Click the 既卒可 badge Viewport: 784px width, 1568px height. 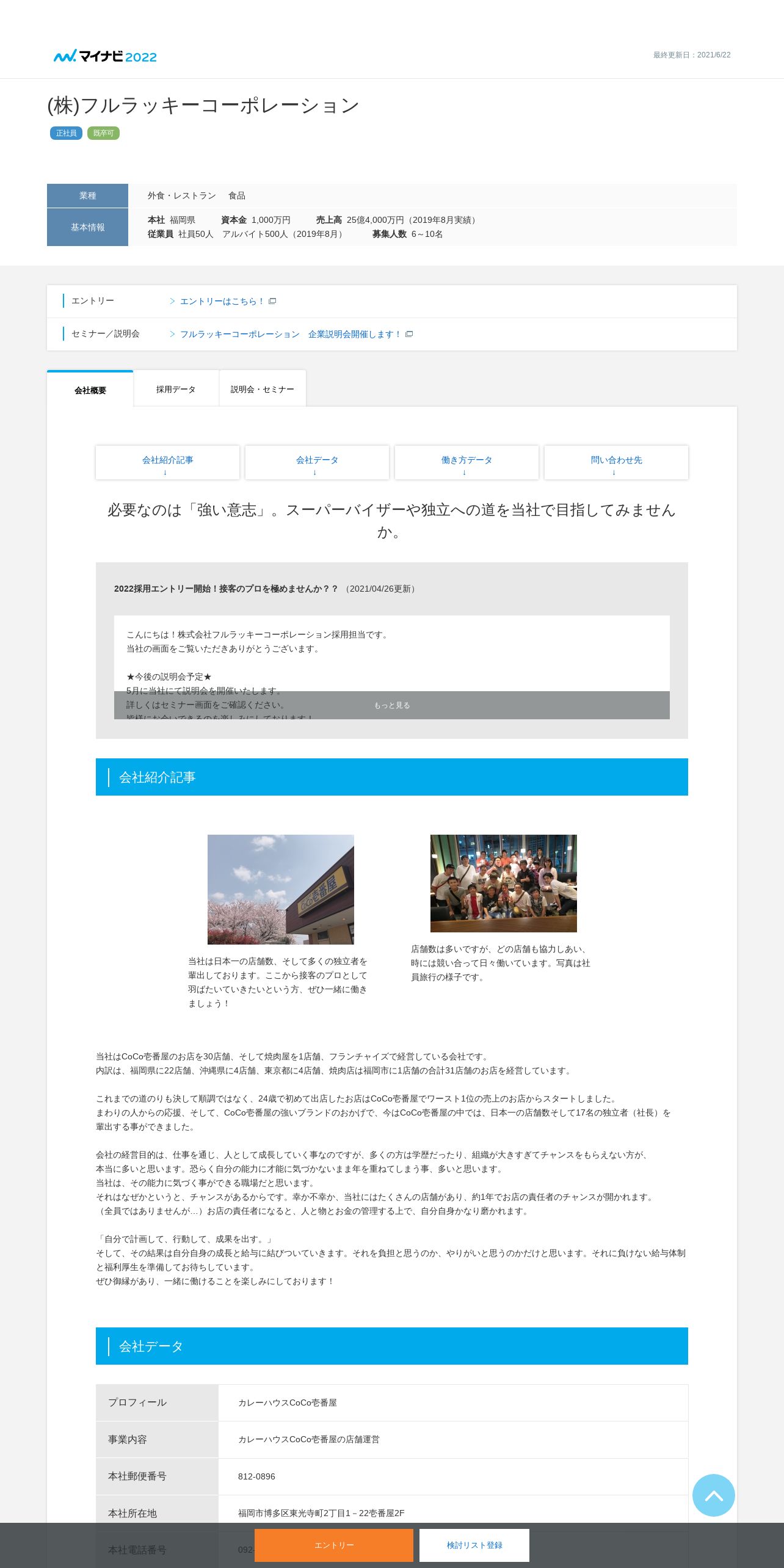(x=103, y=133)
